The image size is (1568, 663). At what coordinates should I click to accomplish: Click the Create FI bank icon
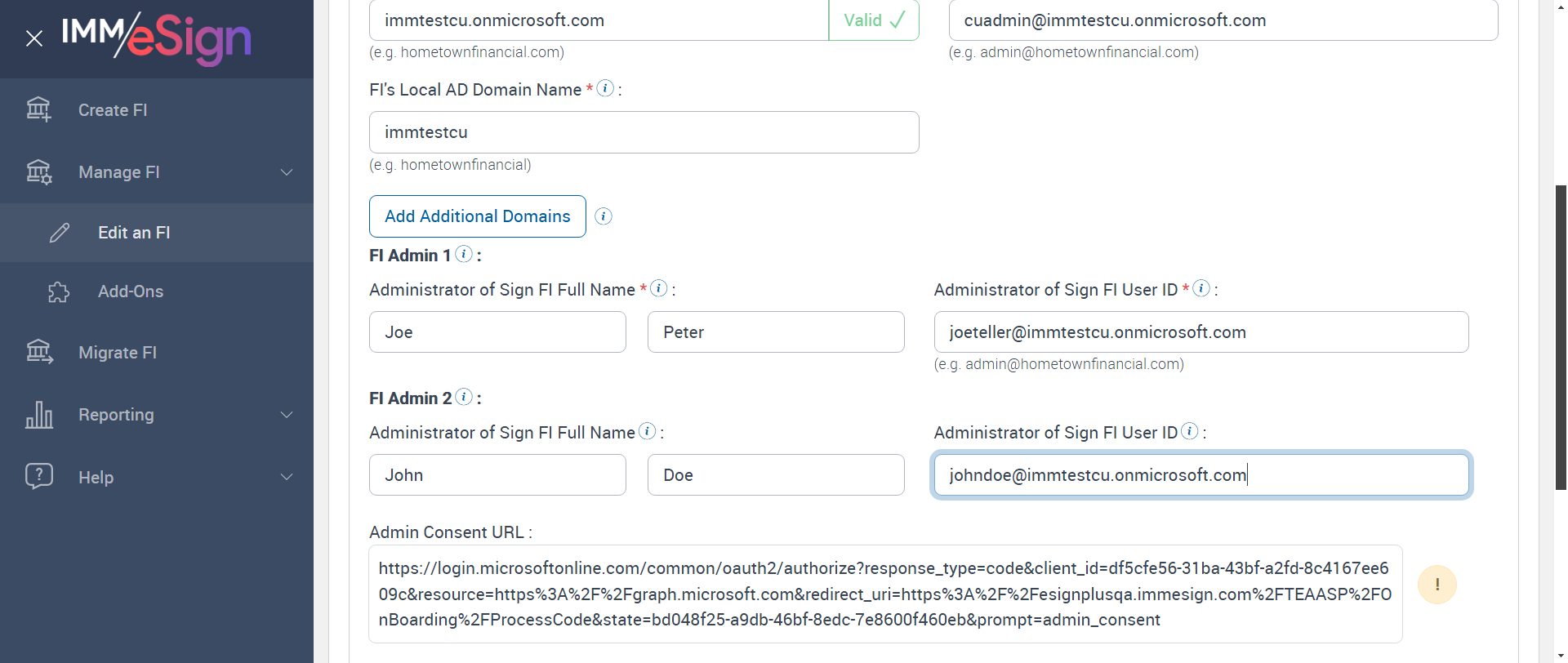point(38,109)
